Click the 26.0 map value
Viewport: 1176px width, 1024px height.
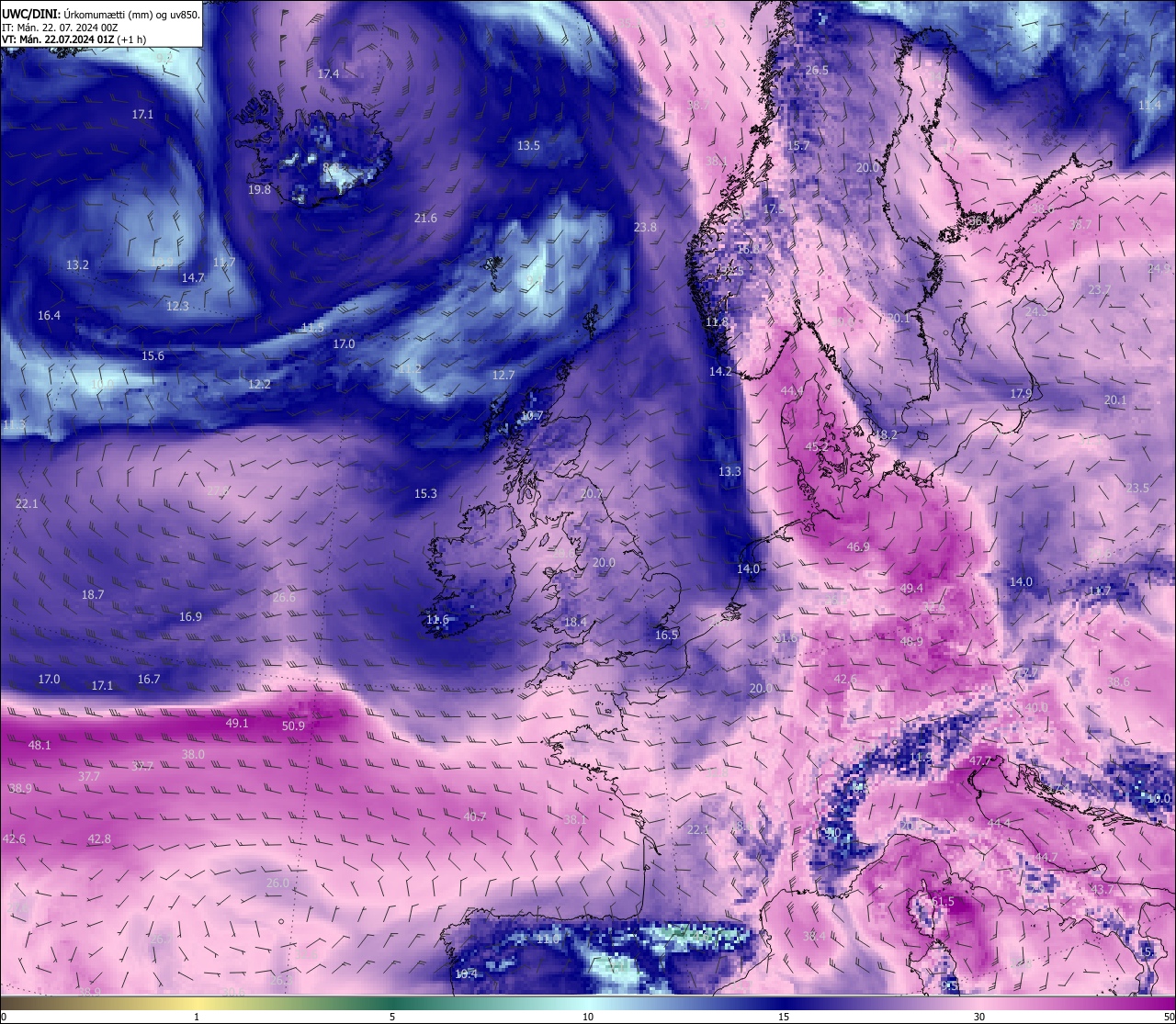tap(277, 883)
